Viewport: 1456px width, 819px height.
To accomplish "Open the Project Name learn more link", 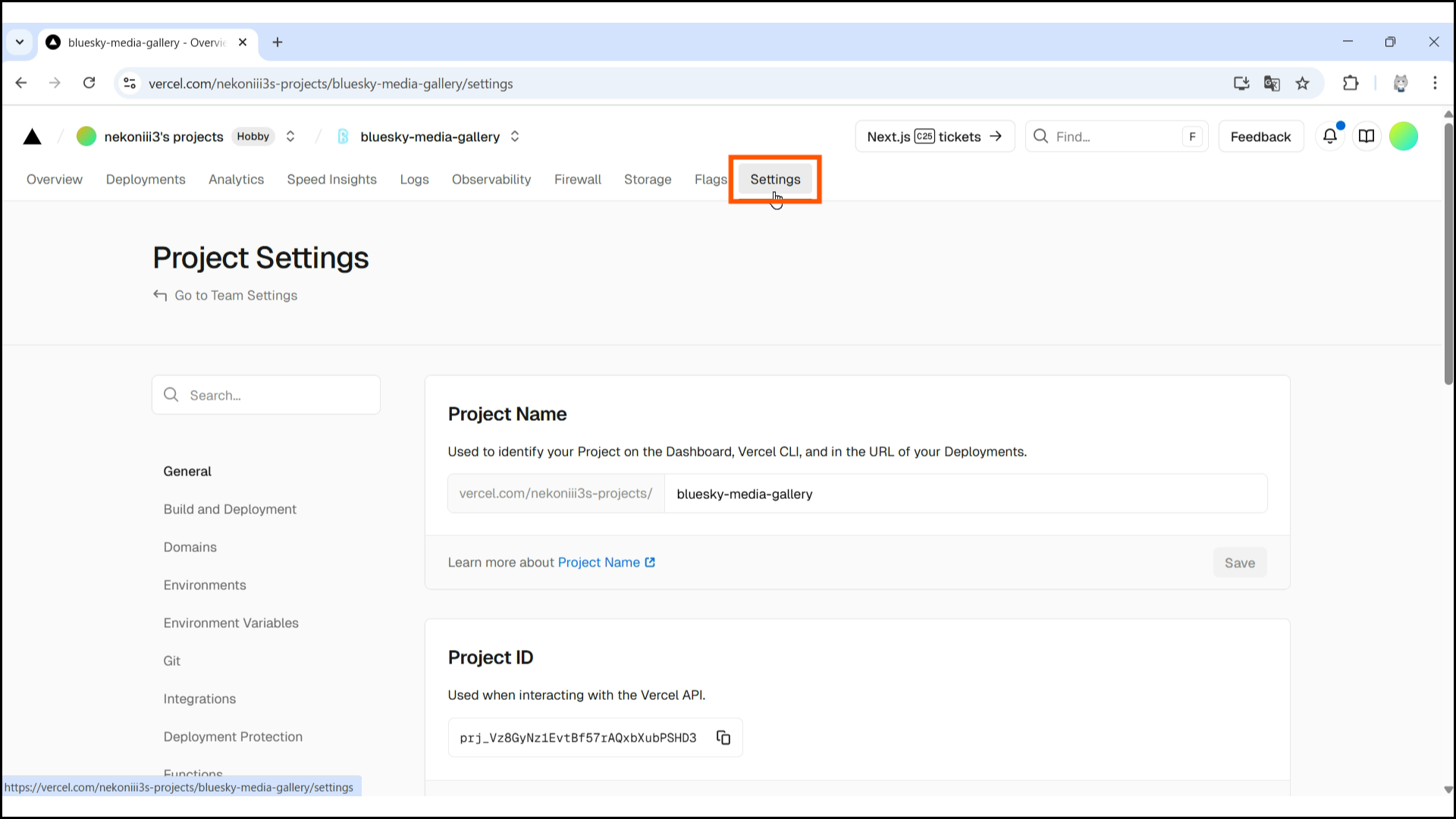I will (605, 563).
